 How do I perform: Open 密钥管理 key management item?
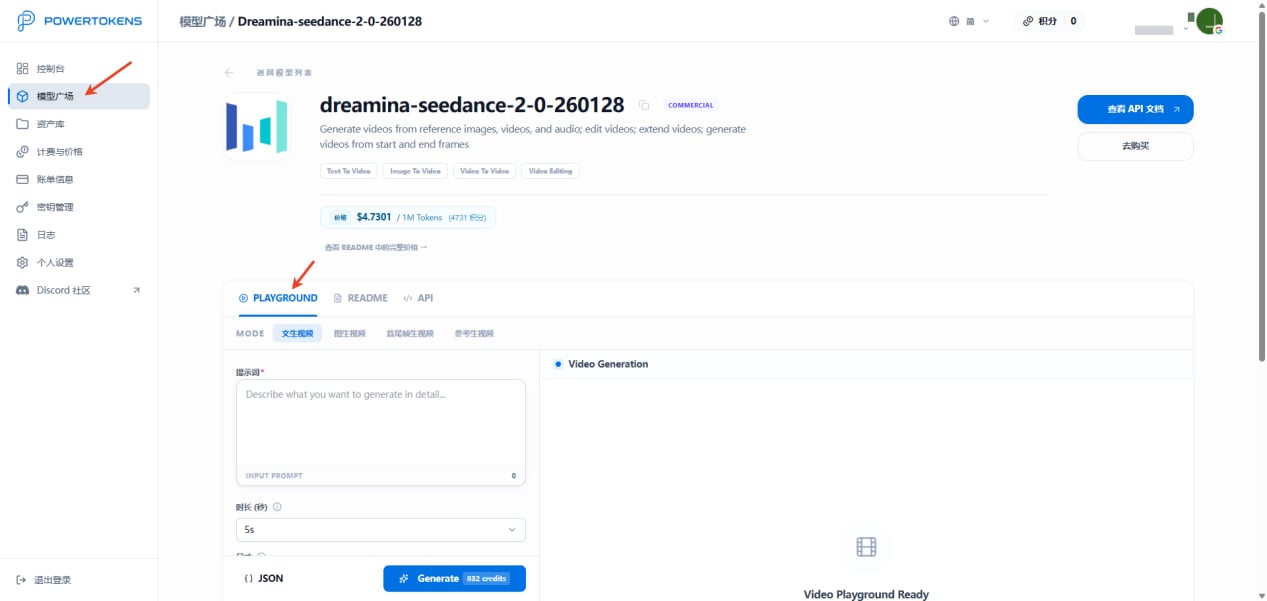click(x=78, y=207)
